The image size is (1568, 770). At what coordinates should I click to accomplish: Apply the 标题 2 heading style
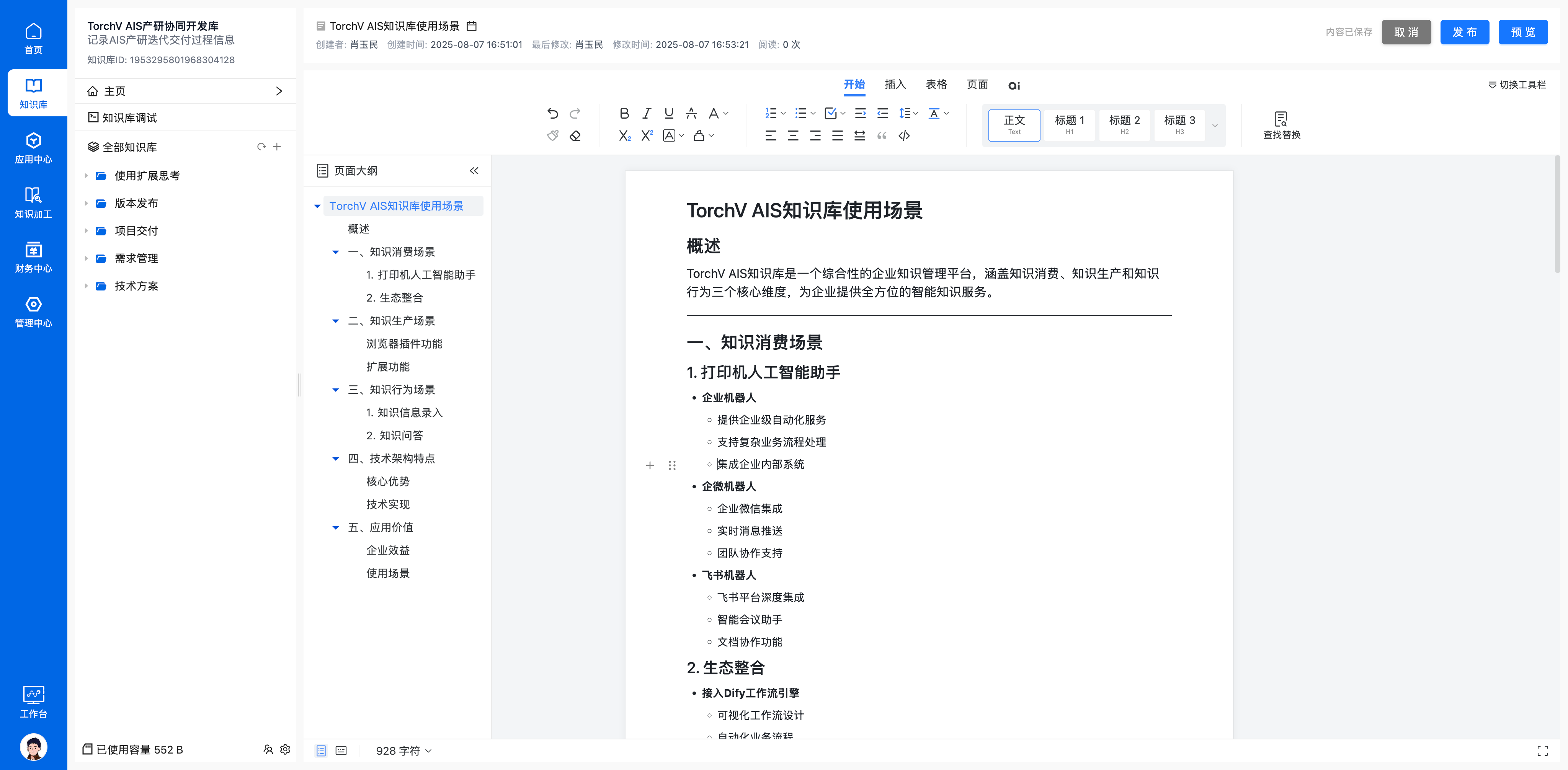[1124, 125]
